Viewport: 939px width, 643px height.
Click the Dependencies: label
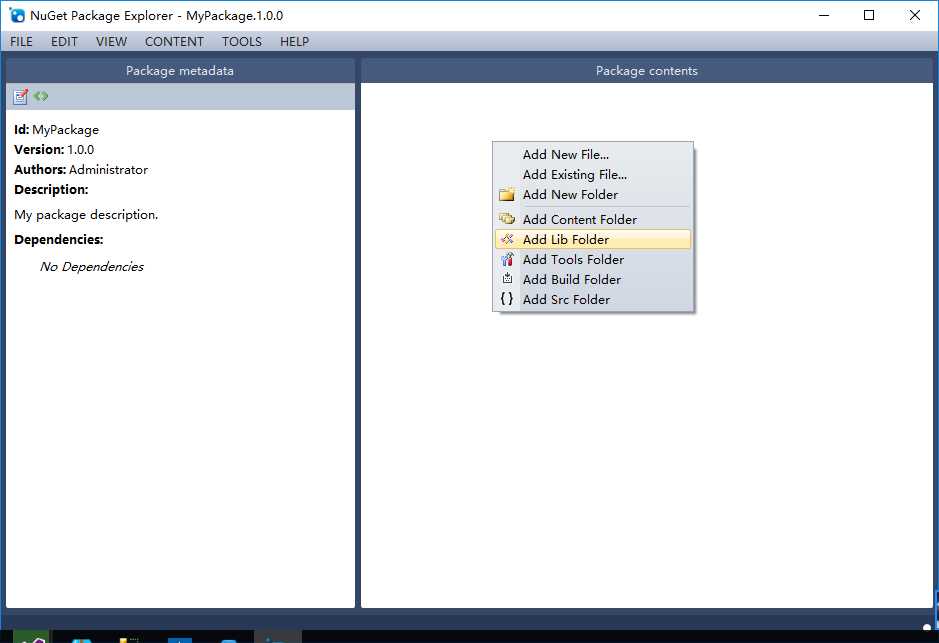click(x=59, y=239)
